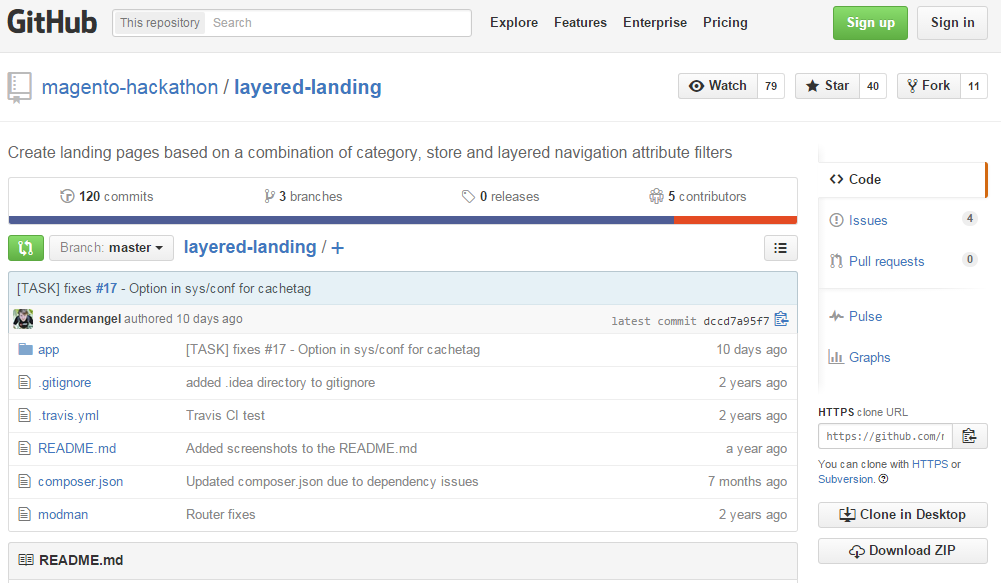1001x583 pixels.
Task: Copy clone URL using the clipboard button
Action: (x=969, y=436)
